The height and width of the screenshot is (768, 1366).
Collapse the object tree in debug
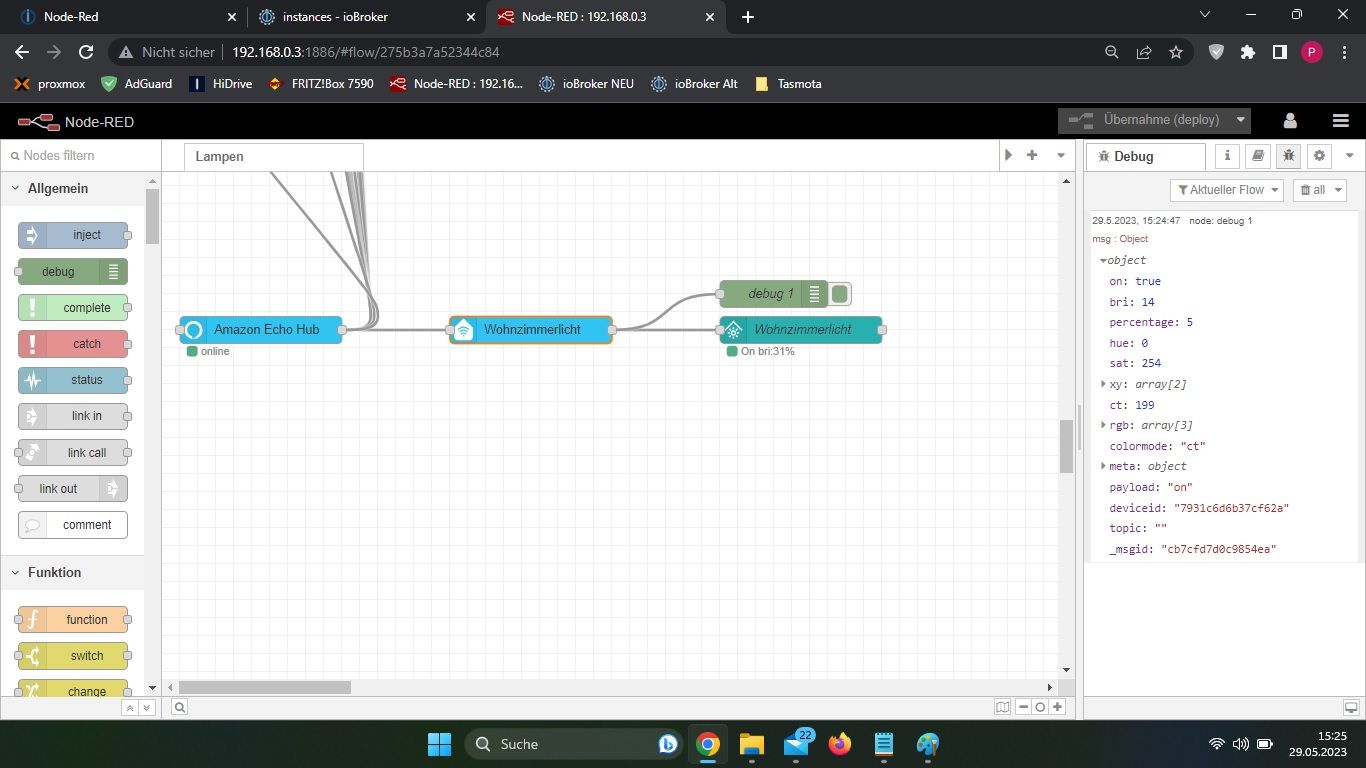[x=1103, y=260]
